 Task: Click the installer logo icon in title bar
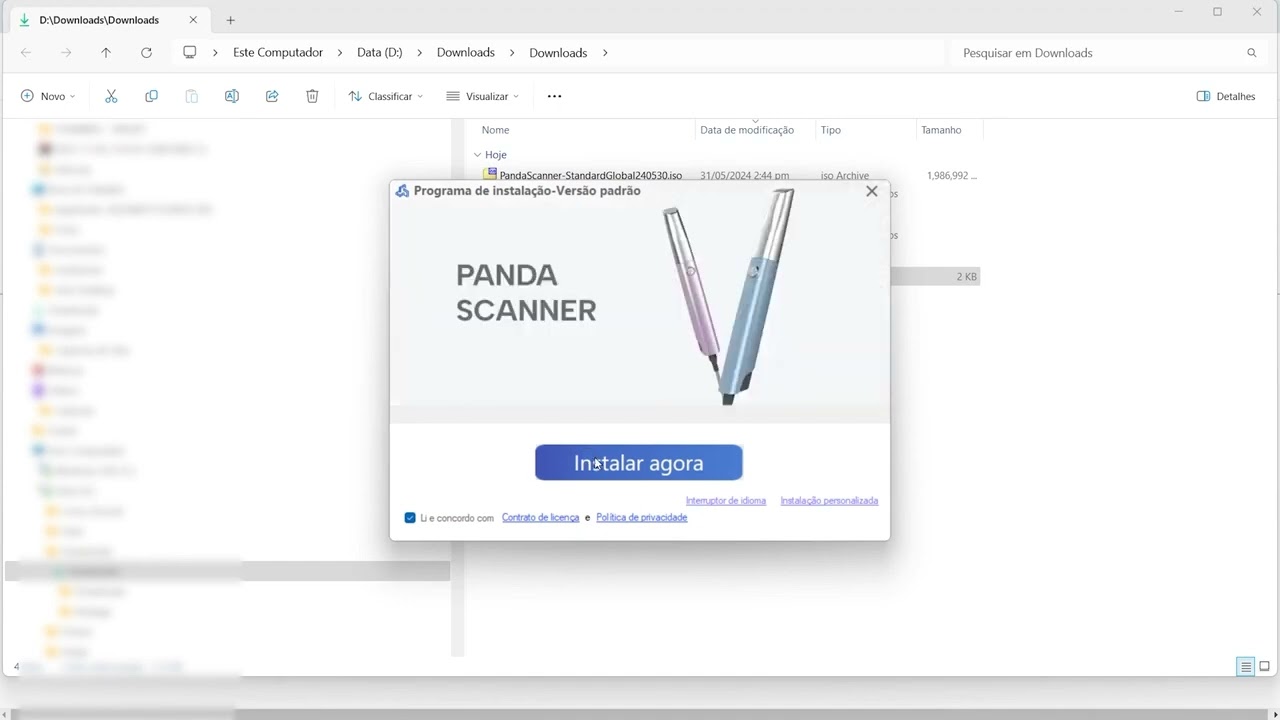tap(402, 191)
